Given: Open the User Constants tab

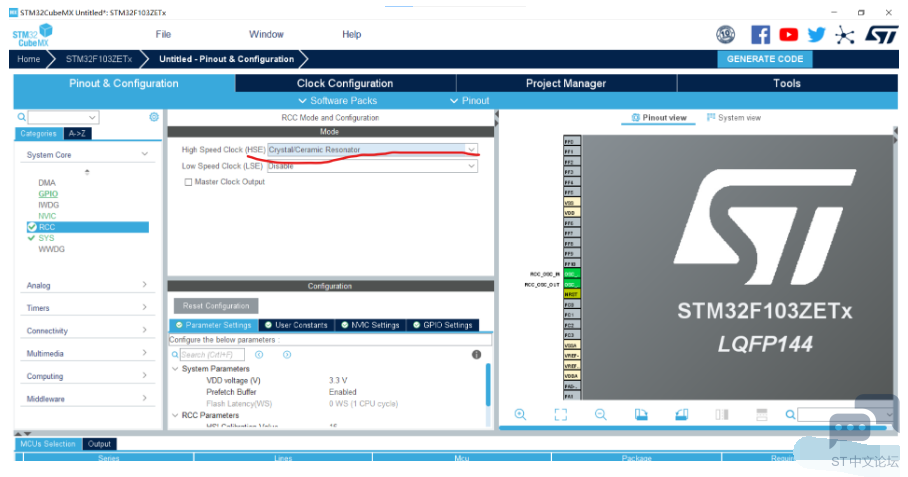Looking at the screenshot, I should click(296, 325).
